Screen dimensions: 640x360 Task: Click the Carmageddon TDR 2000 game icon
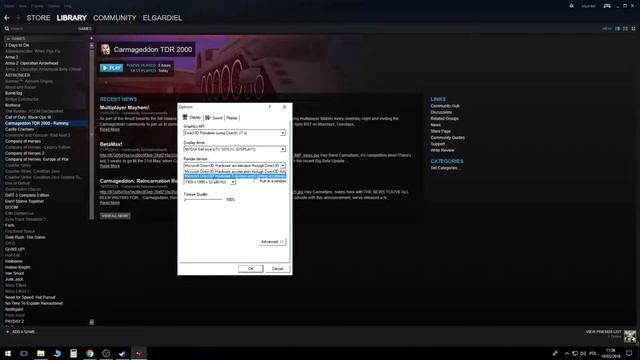[105, 49]
